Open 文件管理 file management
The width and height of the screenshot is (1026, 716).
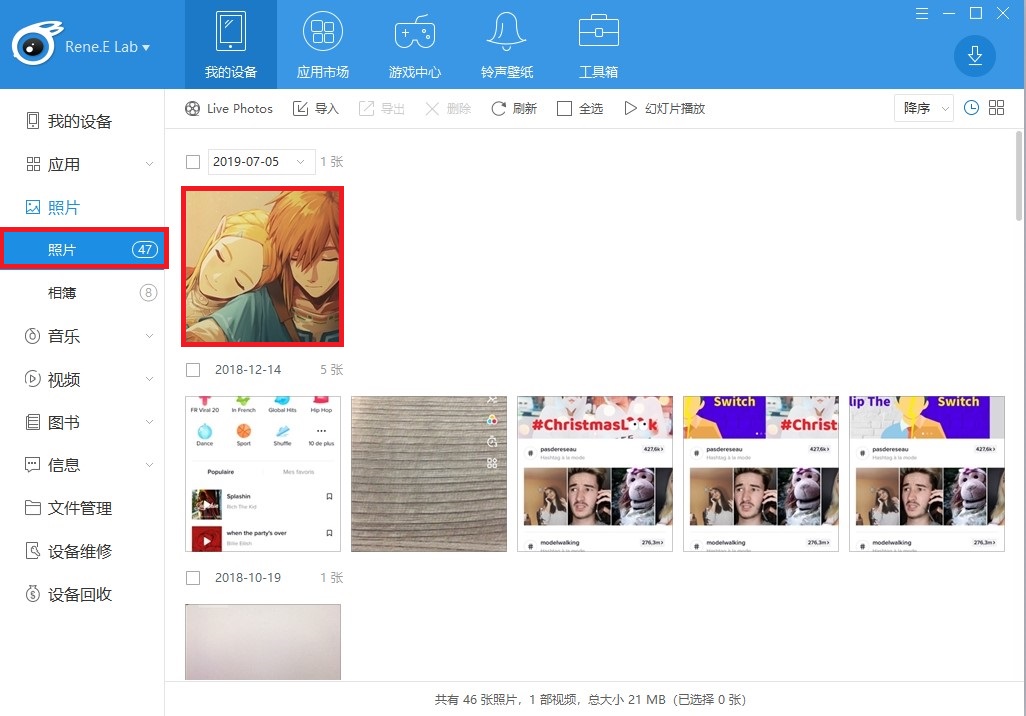(82, 508)
